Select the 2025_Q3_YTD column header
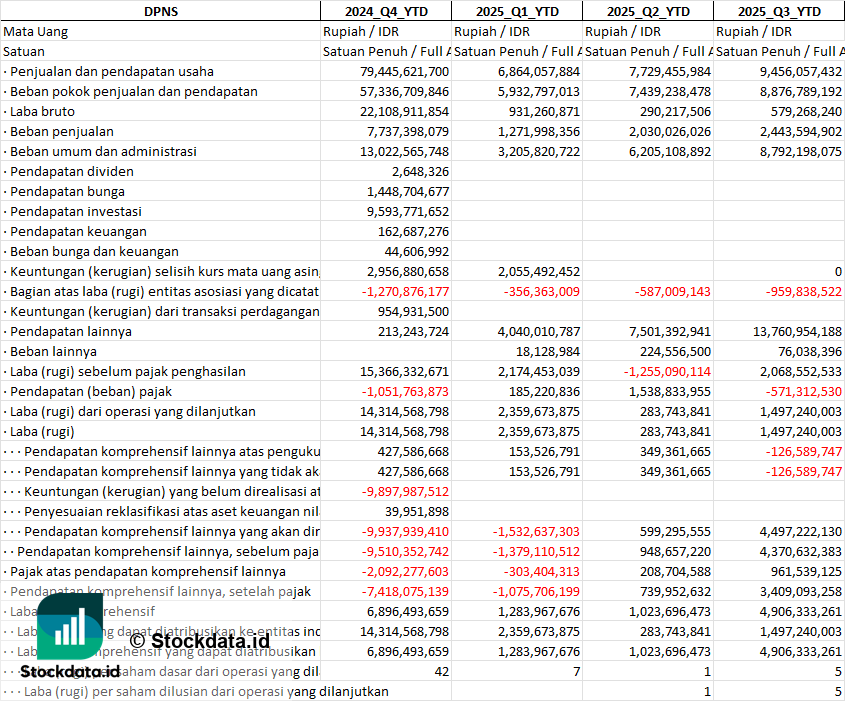Image resolution: width=845 pixels, height=701 pixels. [779, 11]
